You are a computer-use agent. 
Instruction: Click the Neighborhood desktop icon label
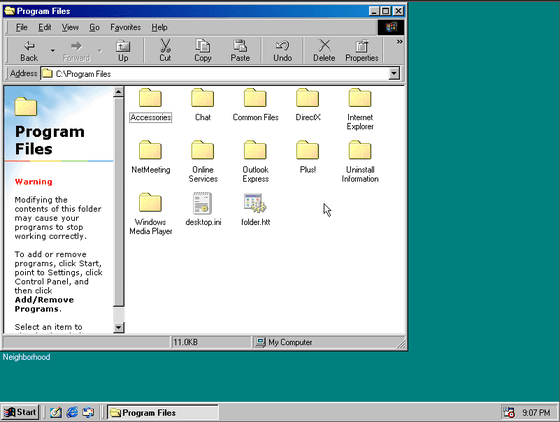[26, 357]
